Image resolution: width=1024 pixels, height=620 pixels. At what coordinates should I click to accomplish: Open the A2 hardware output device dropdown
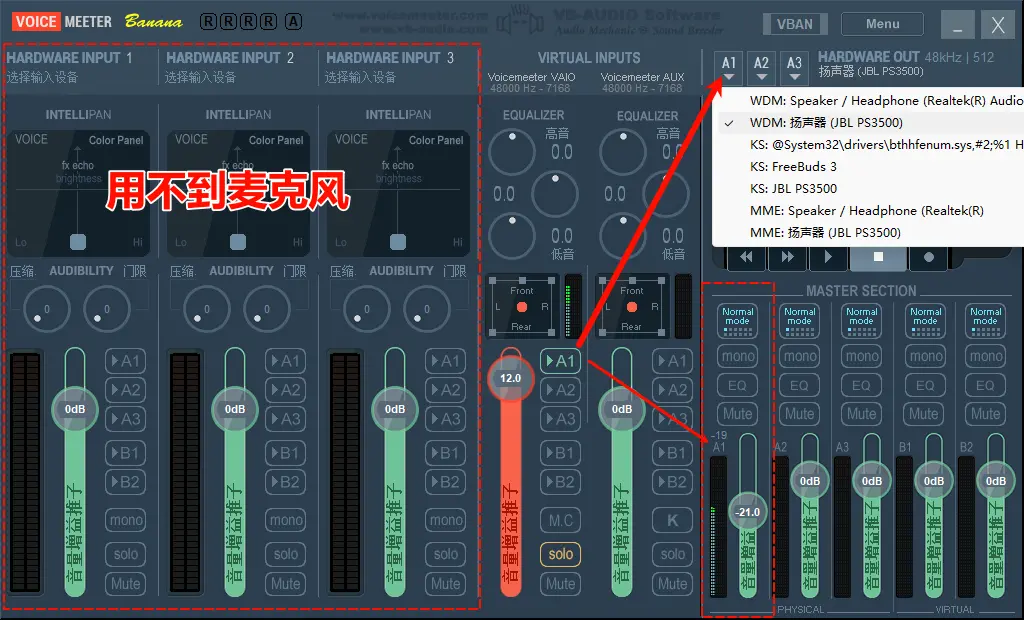[762, 67]
